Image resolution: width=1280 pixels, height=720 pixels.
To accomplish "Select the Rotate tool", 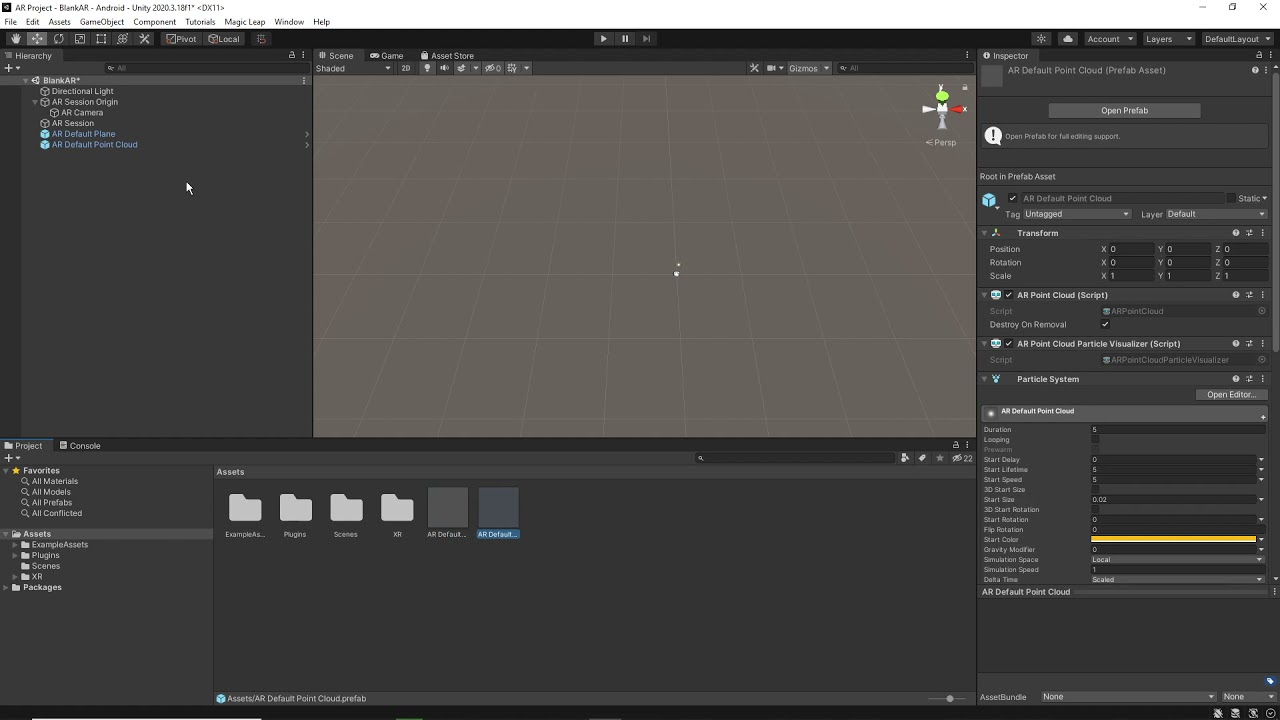I will pyautogui.click(x=58, y=39).
